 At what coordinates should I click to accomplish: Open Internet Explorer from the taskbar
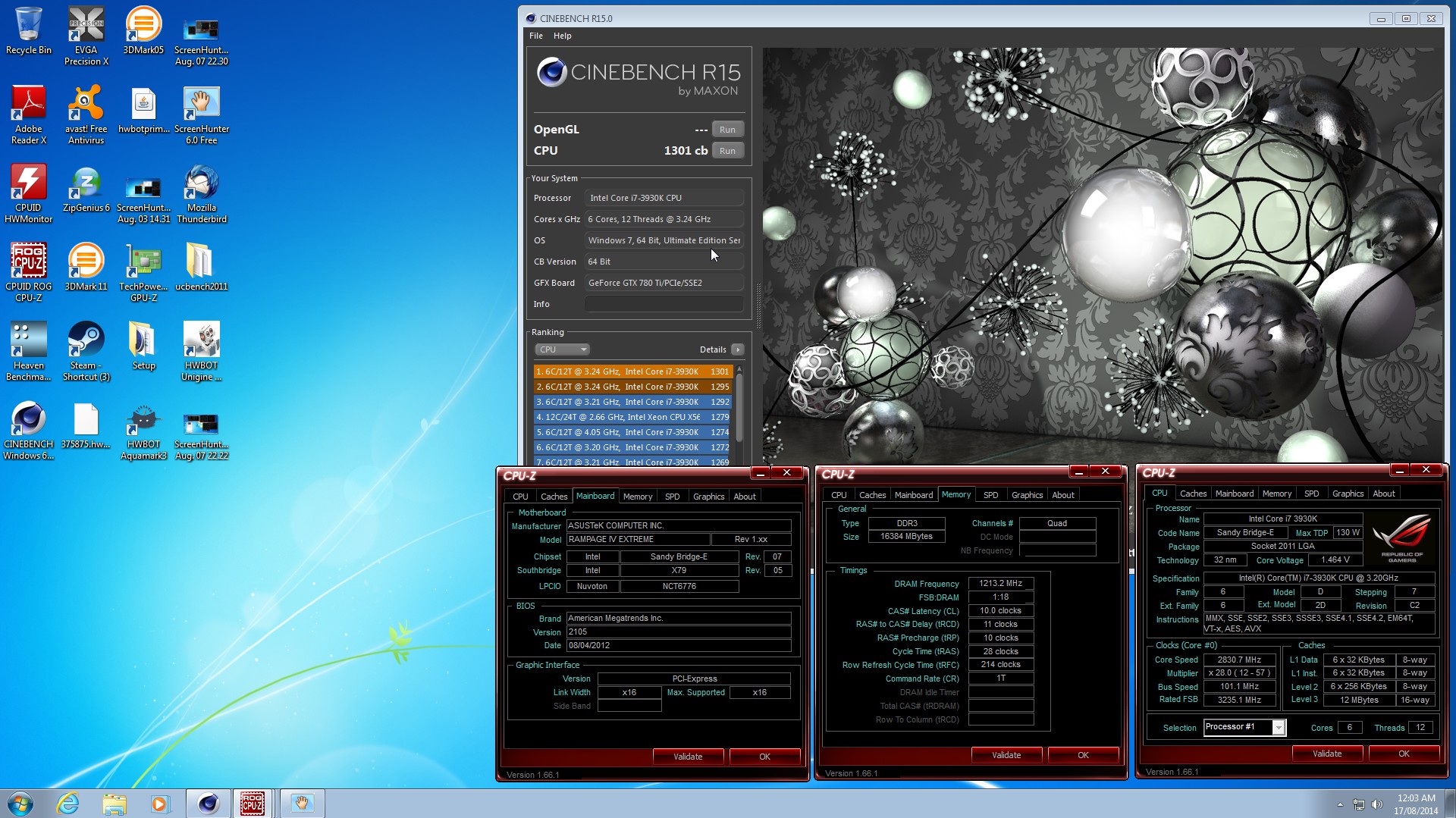[x=68, y=804]
